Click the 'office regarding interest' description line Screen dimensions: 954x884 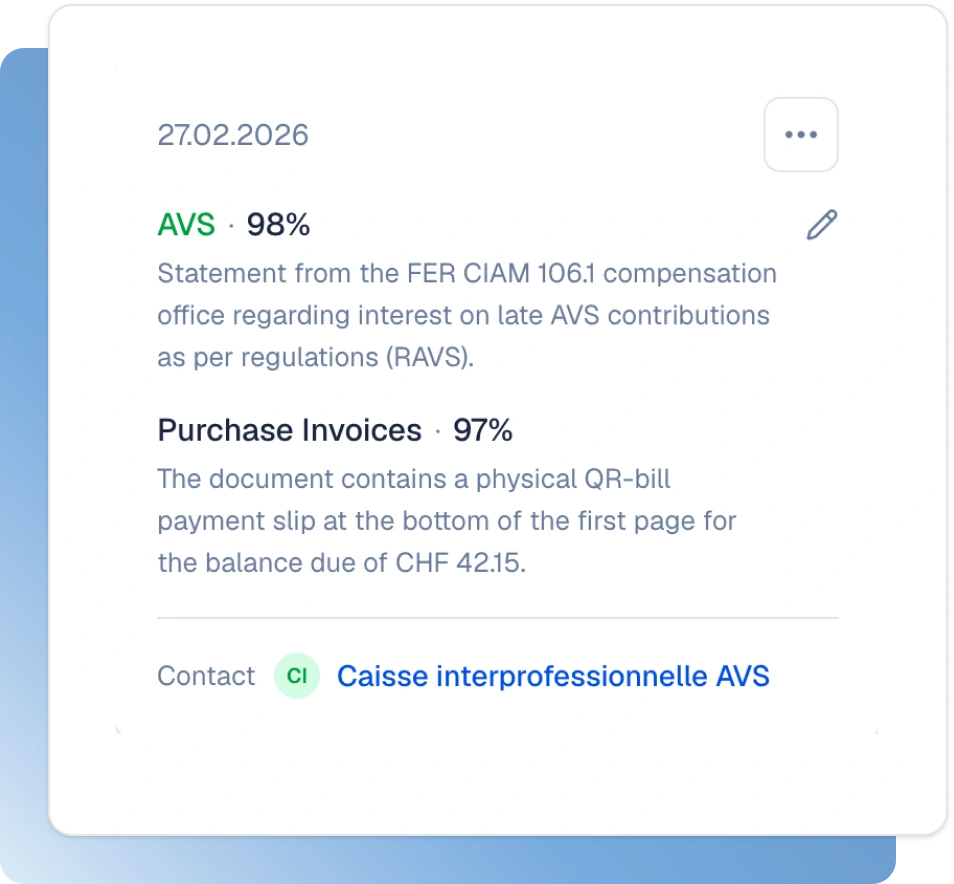click(464, 315)
